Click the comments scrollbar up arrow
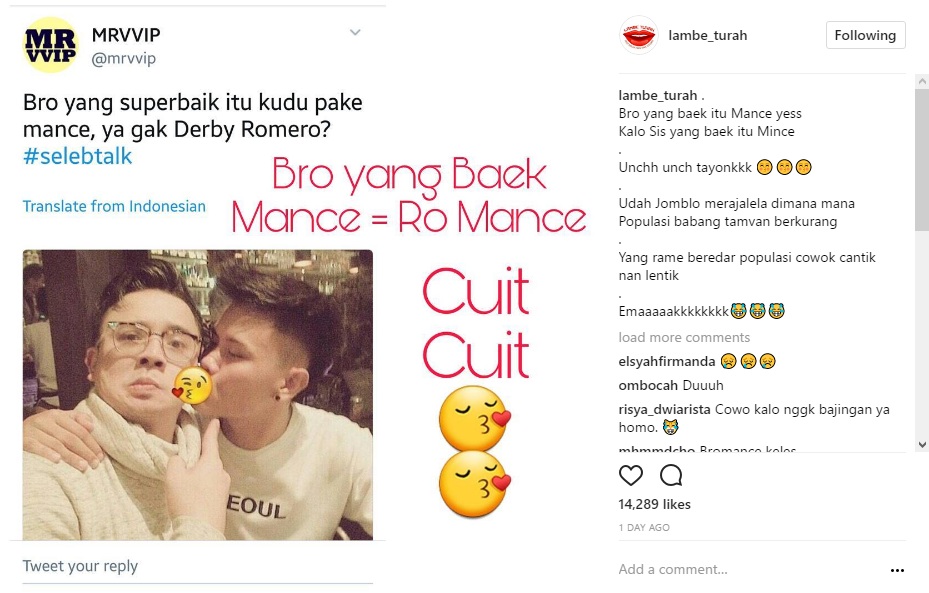This screenshot has height=593, width=929. 922,81
